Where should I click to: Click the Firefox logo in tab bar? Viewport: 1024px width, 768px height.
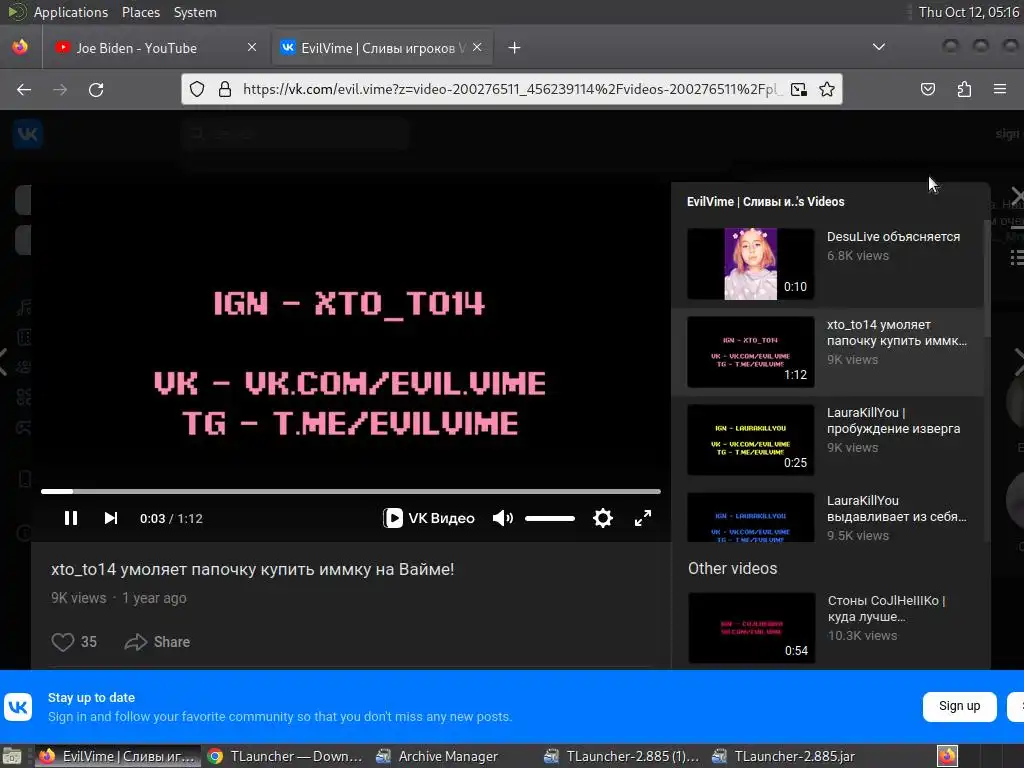(20, 47)
